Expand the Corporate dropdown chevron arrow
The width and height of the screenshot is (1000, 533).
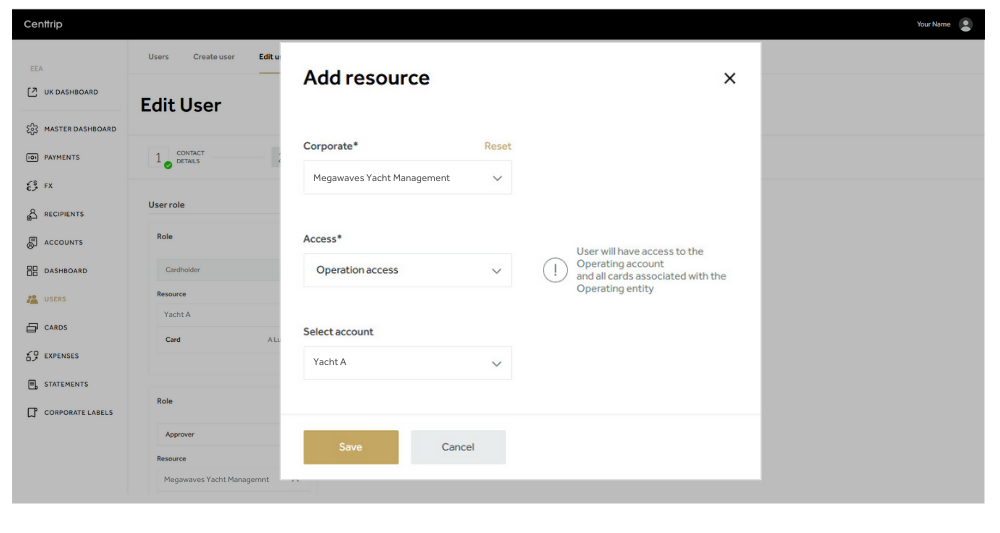tap(497, 179)
